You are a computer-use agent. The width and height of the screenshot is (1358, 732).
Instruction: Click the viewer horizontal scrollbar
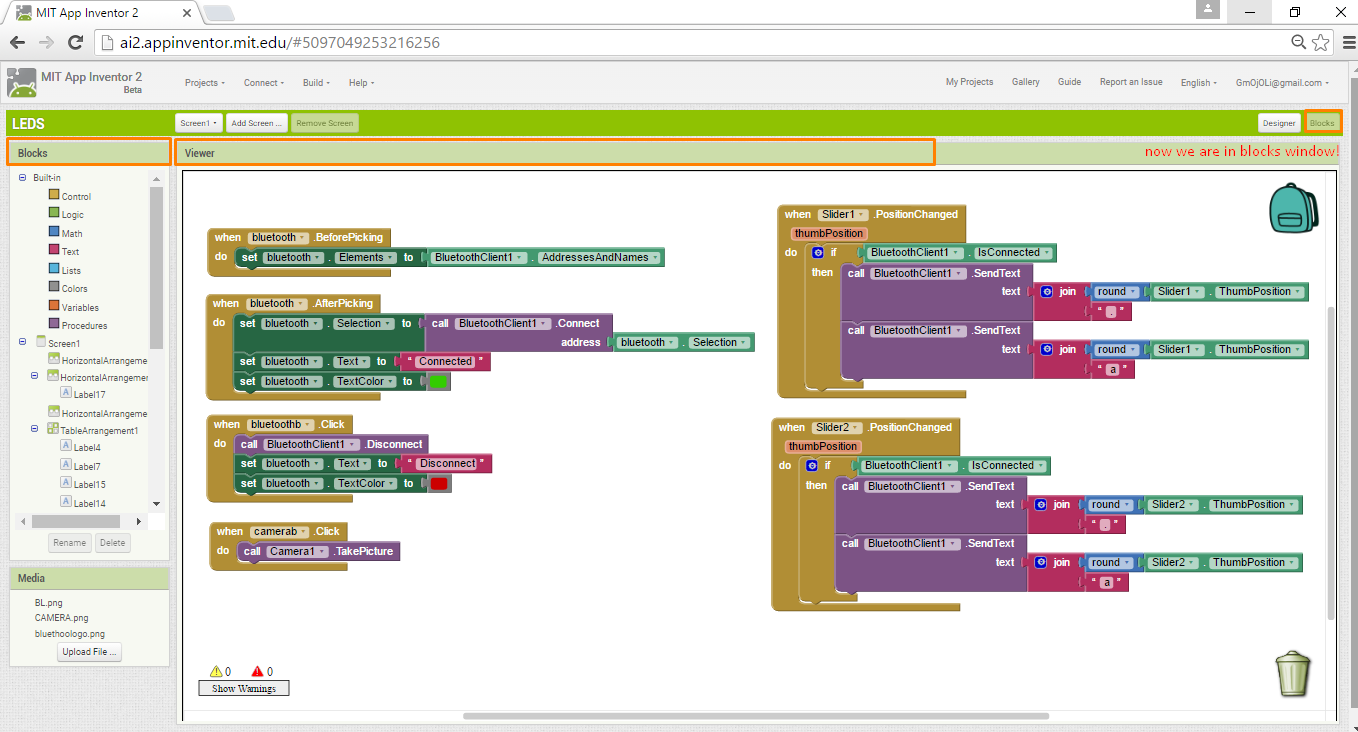[x=756, y=716]
